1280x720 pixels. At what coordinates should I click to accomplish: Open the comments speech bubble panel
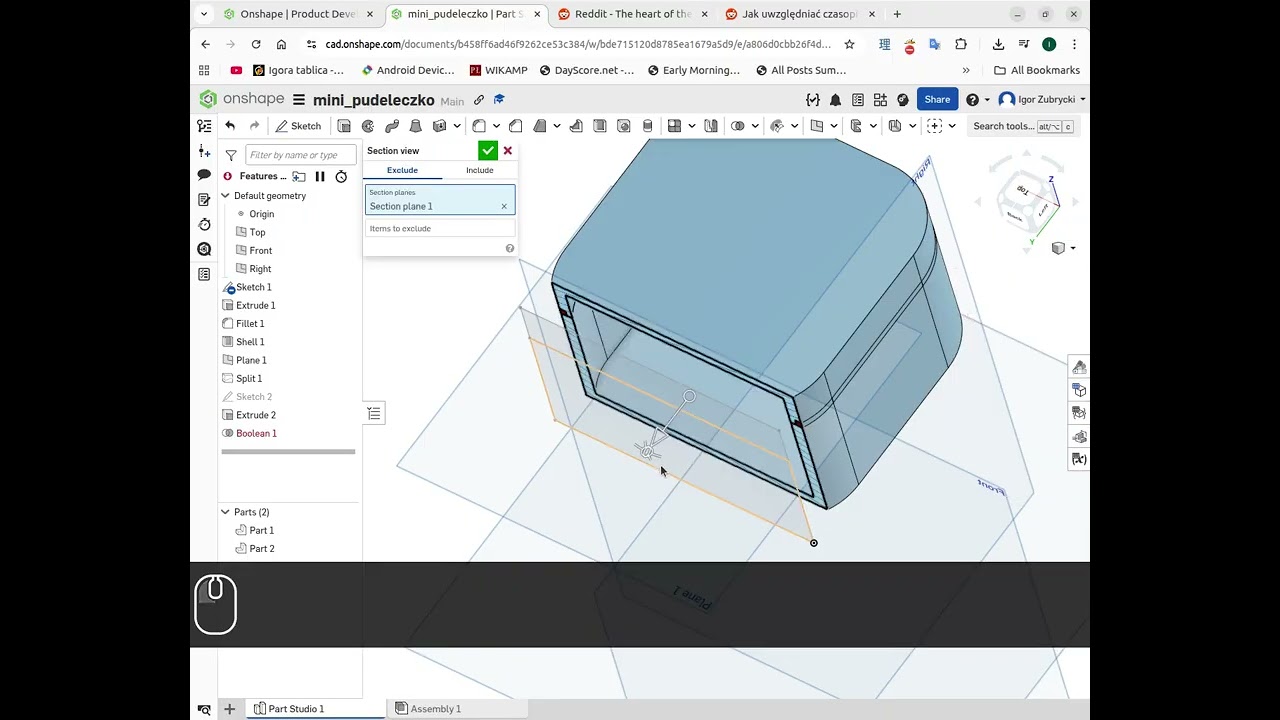click(x=204, y=175)
